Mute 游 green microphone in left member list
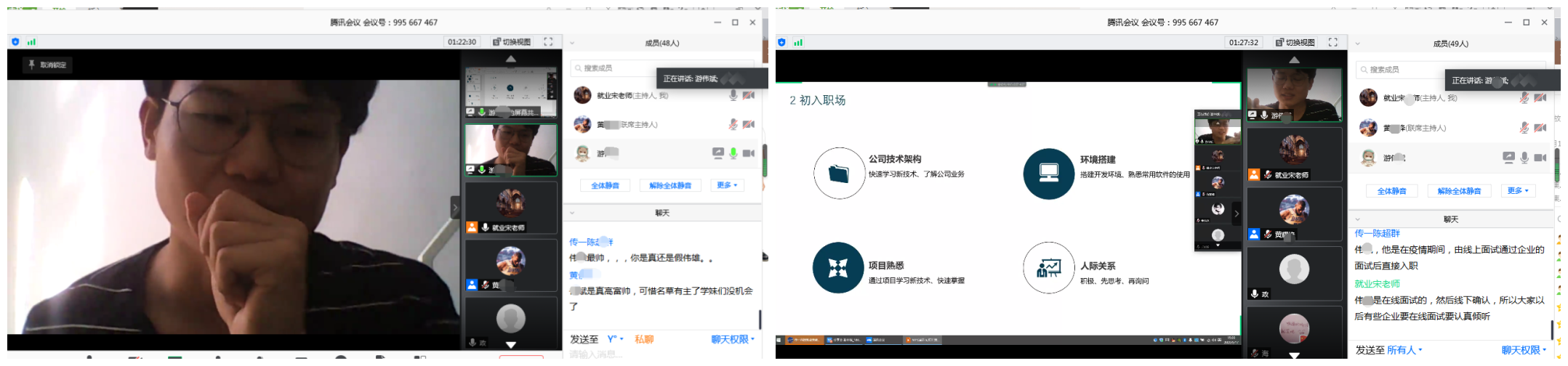This screenshot has height=366, width=1568. [x=733, y=153]
